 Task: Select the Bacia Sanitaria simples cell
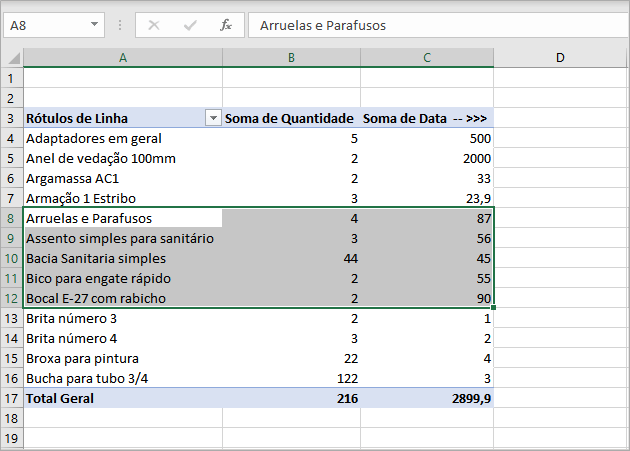click(123, 258)
